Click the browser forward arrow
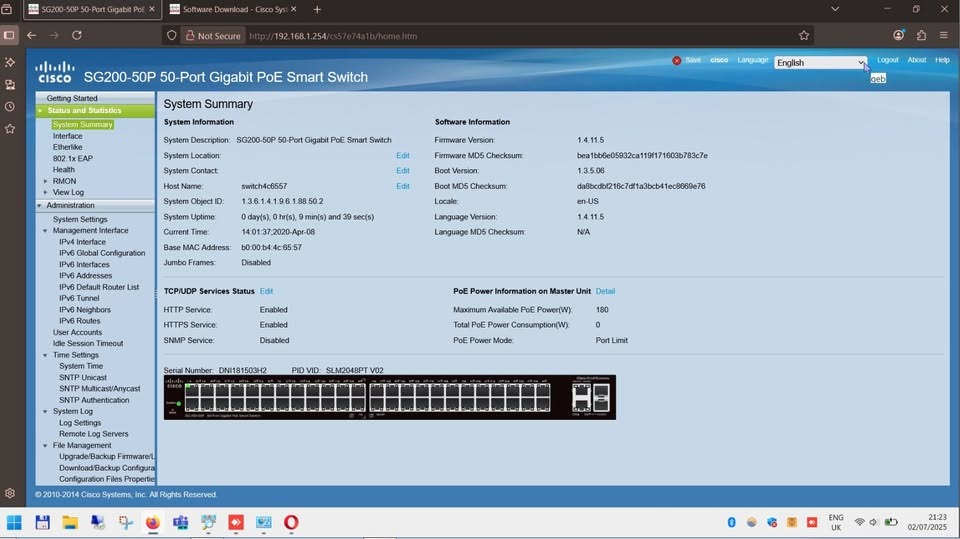The height and width of the screenshot is (539, 960). coord(54,36)
